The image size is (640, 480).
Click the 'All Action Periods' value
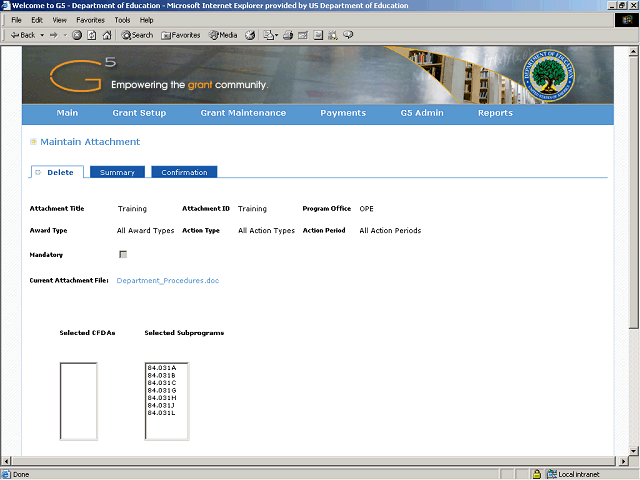(x=390, y=231)
